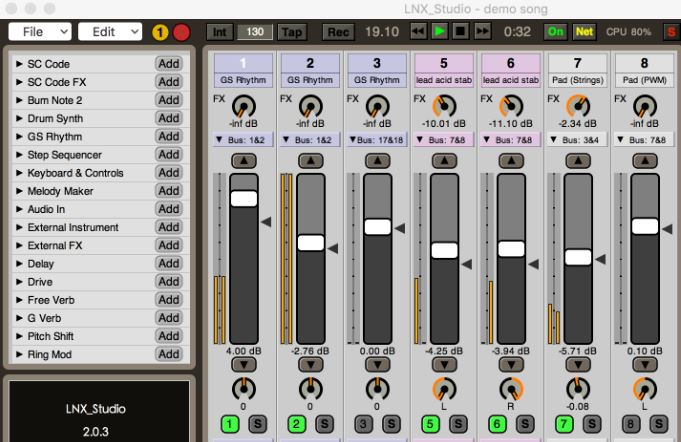This screenshot has height=442, width=681.
Task: Select channel 7 header tab
Action: pyautogui.click(x=578, y=63)
